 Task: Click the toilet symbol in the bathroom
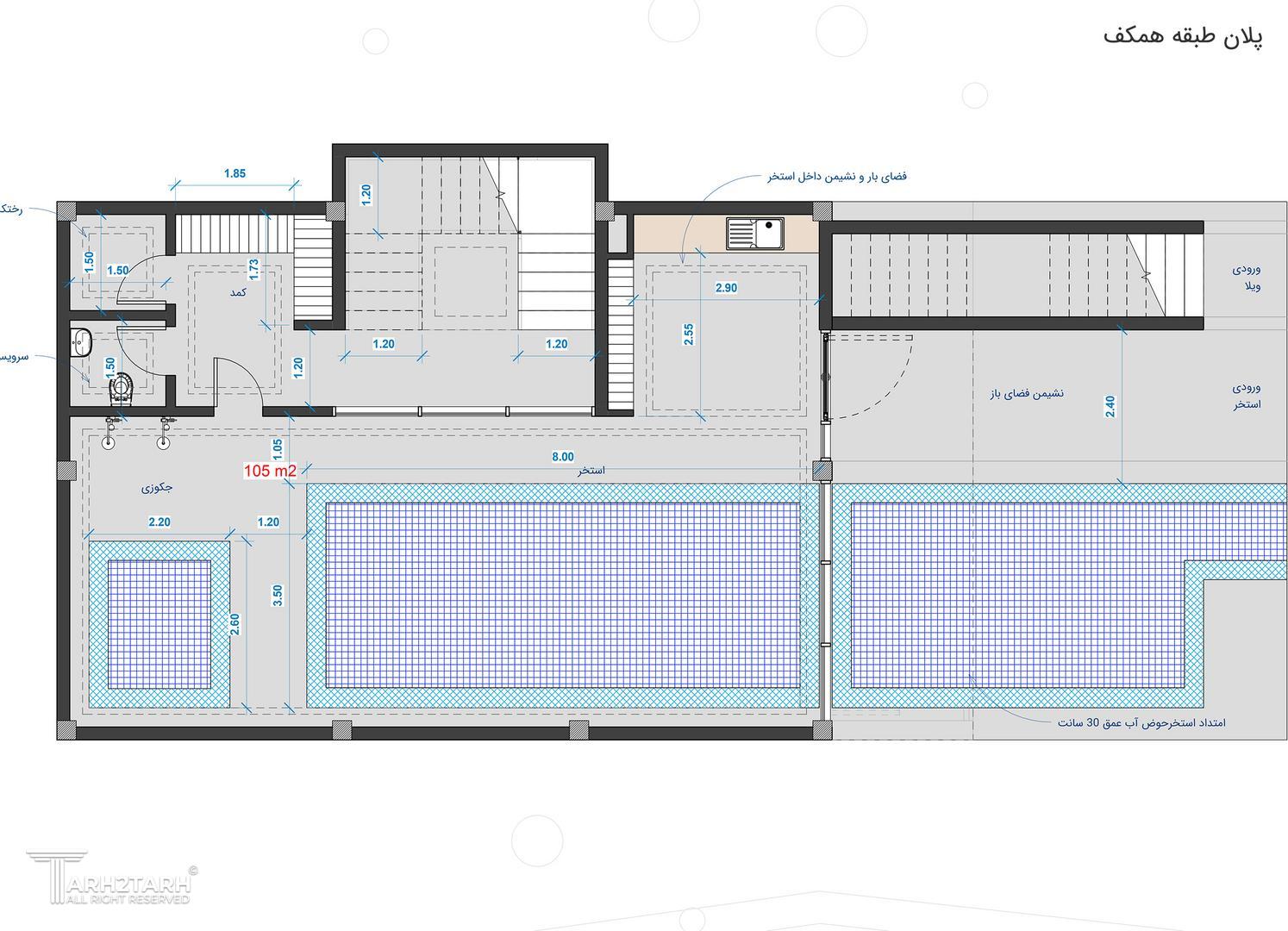pos(123,387)
